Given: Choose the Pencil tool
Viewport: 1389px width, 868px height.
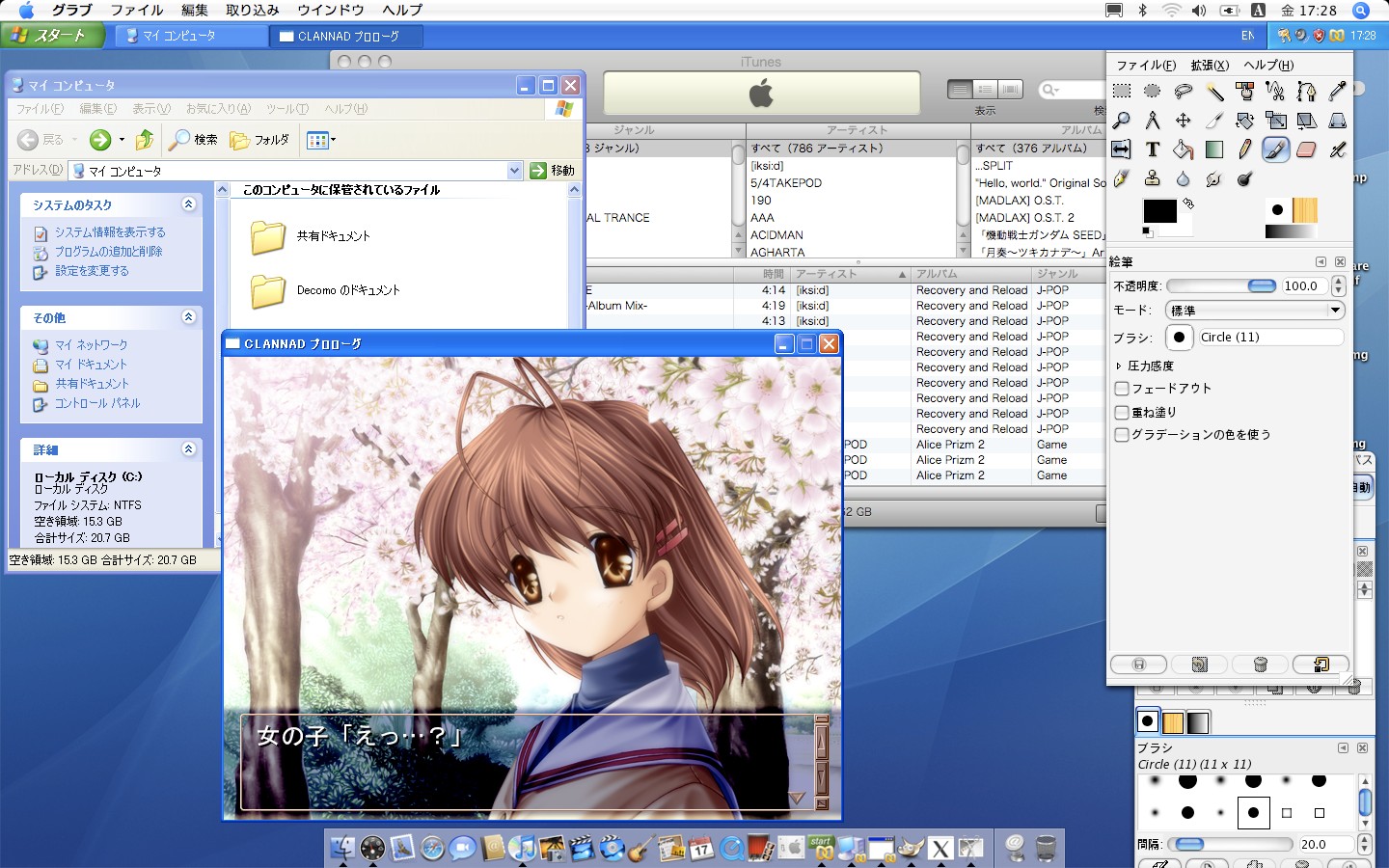Looking at the screenshot, I should 1245,149.
